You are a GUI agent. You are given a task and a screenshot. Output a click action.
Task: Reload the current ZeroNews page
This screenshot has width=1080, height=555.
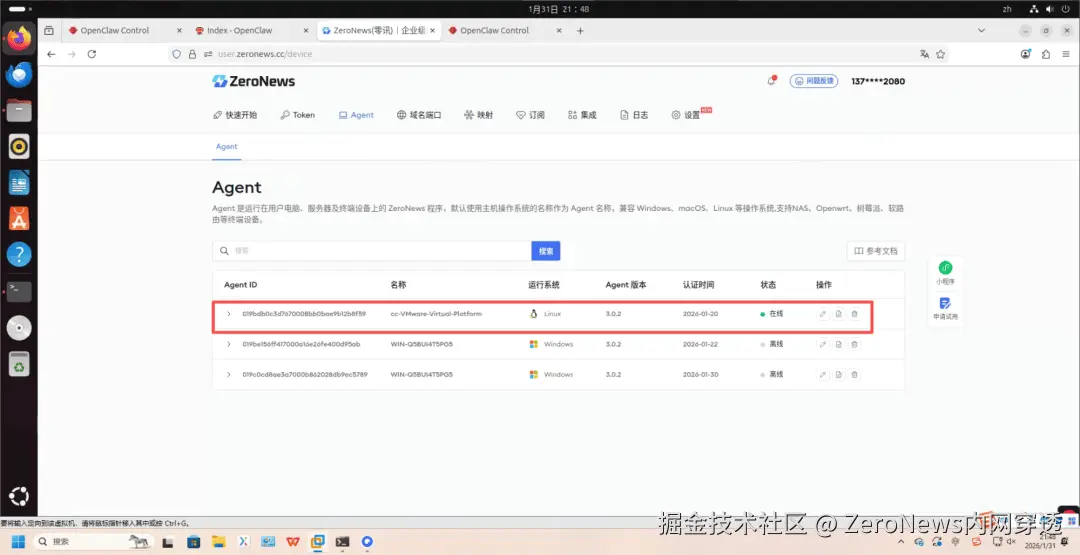(92, 54)
